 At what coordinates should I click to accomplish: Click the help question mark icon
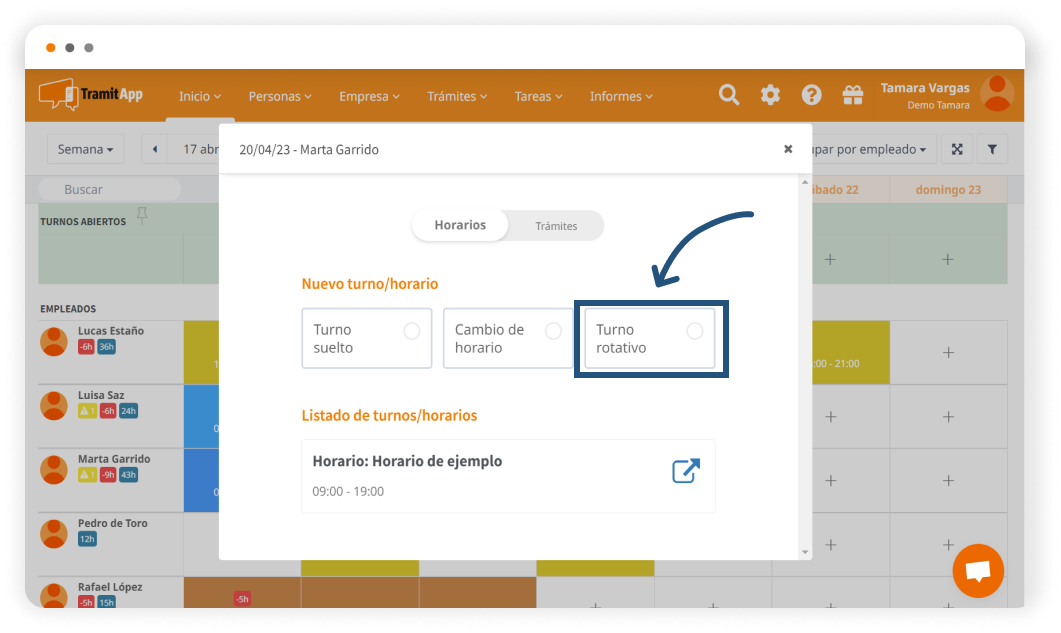(811, 95)
